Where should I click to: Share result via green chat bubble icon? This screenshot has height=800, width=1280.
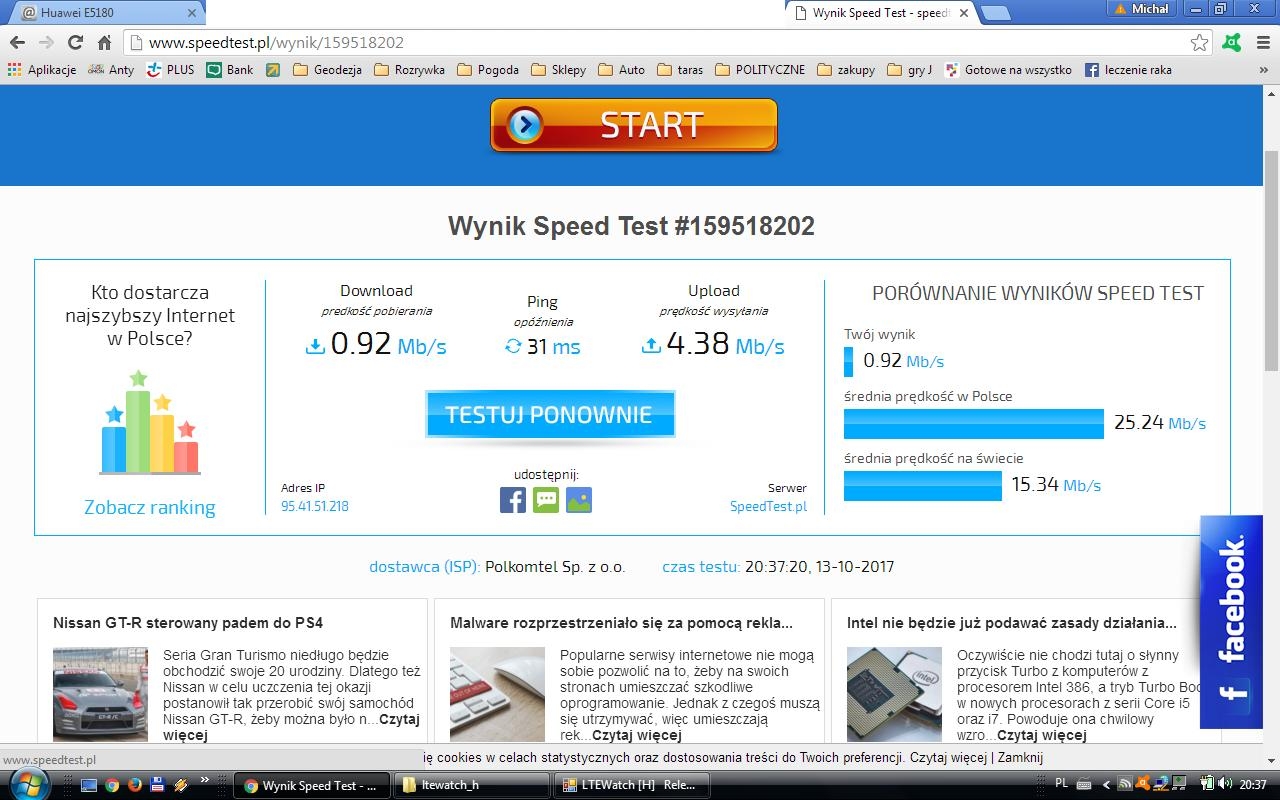[x=546, y=500]
